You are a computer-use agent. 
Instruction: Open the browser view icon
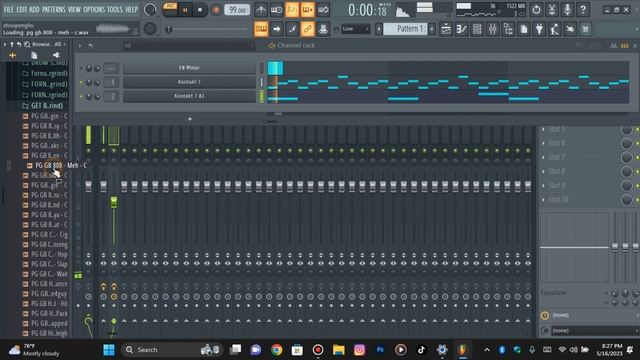click(508, 29)
